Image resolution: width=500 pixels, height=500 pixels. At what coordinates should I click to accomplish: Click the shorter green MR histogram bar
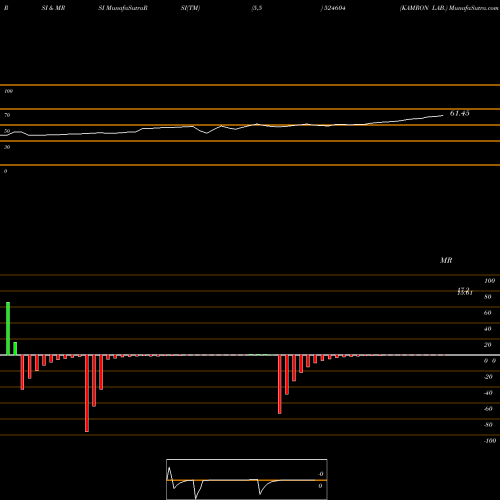(15, 349)
